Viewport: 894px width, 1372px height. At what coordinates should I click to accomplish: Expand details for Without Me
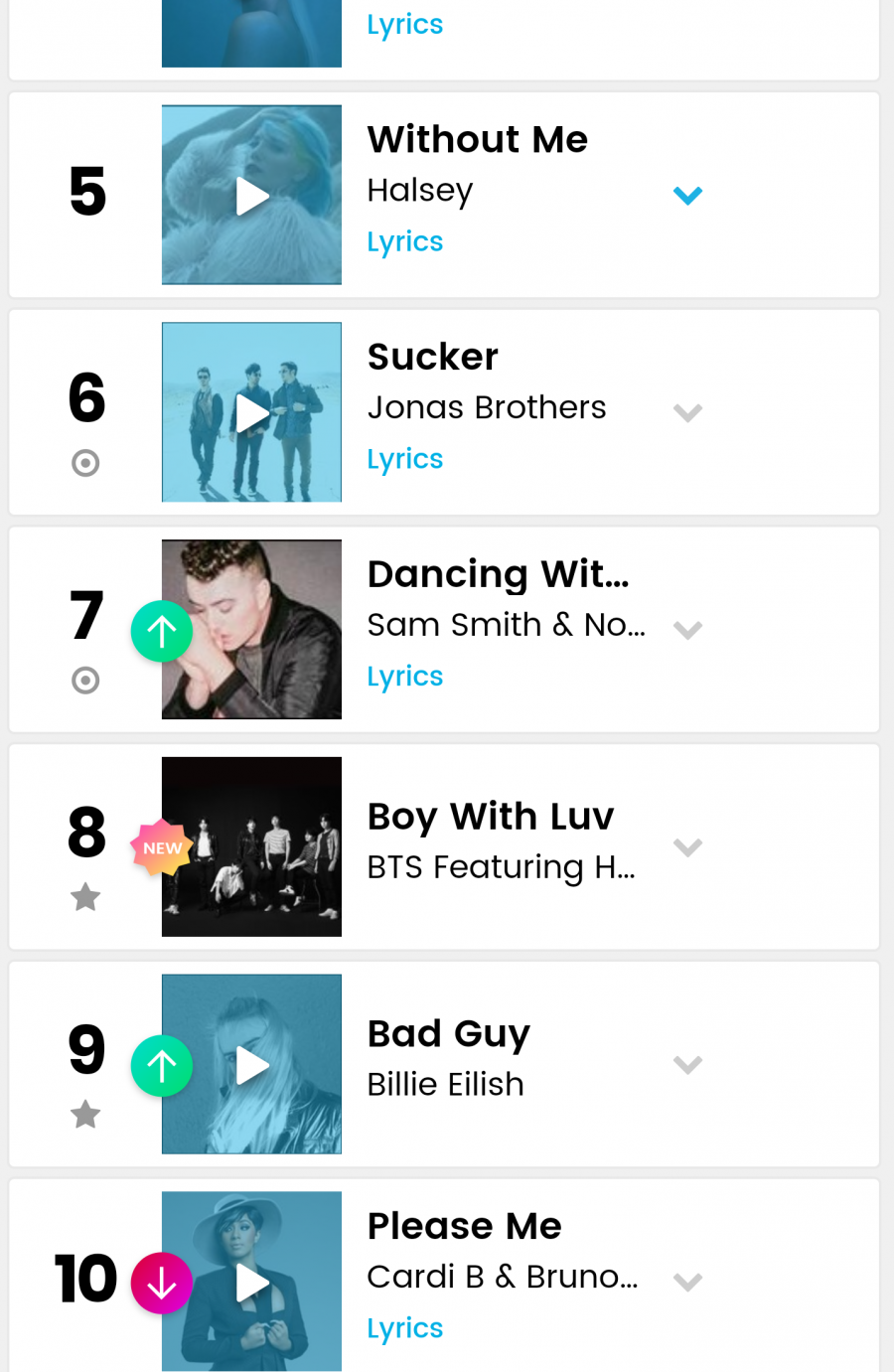[687, 196]
